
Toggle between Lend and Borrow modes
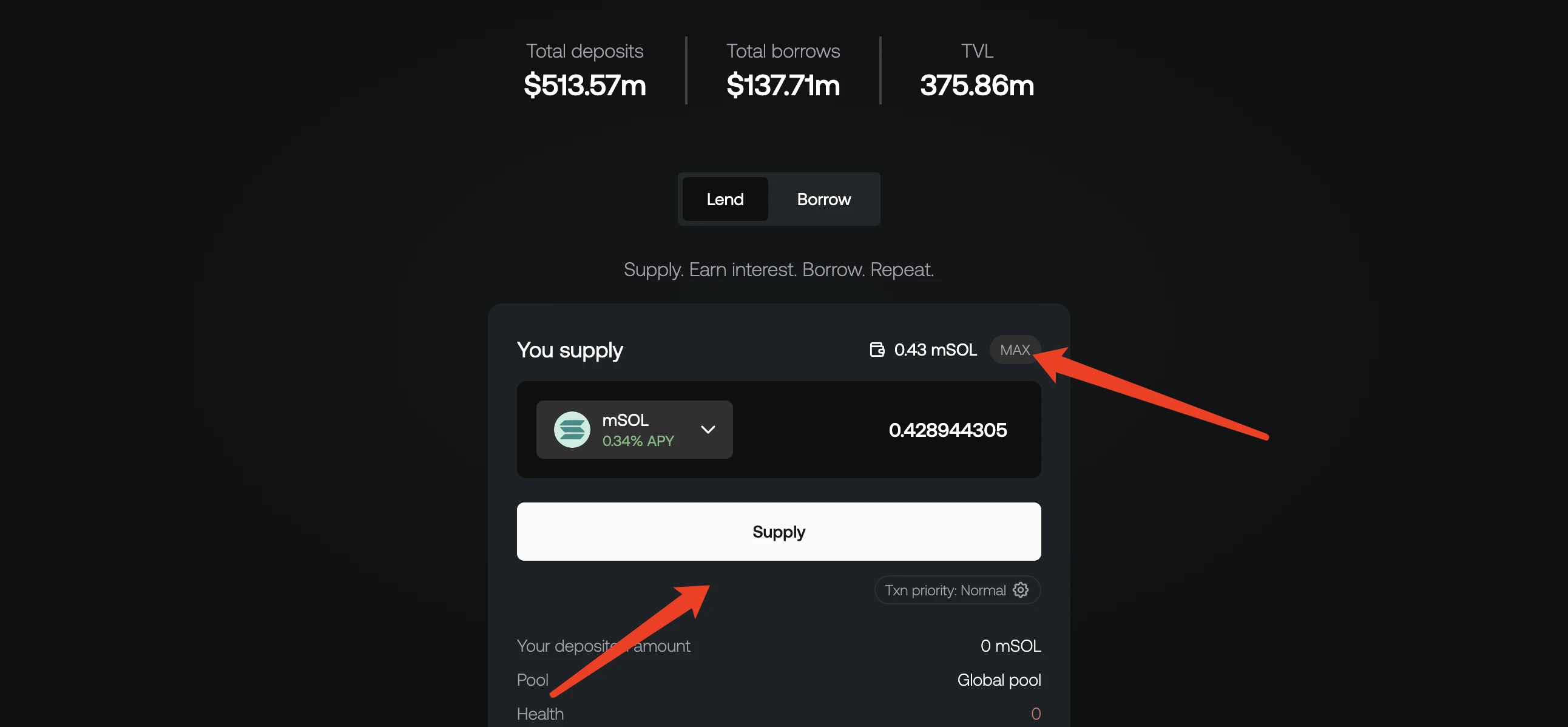[779, 198]
